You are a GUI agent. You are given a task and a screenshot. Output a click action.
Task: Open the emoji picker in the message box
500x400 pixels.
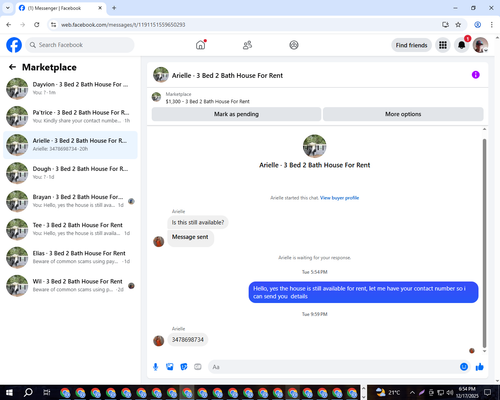[x=464, y=367]
